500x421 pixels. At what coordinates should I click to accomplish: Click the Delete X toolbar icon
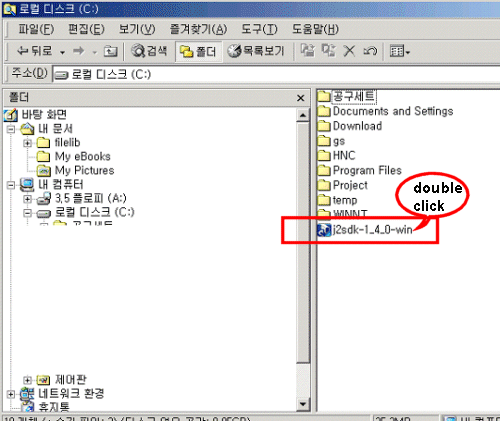(349, 51)
